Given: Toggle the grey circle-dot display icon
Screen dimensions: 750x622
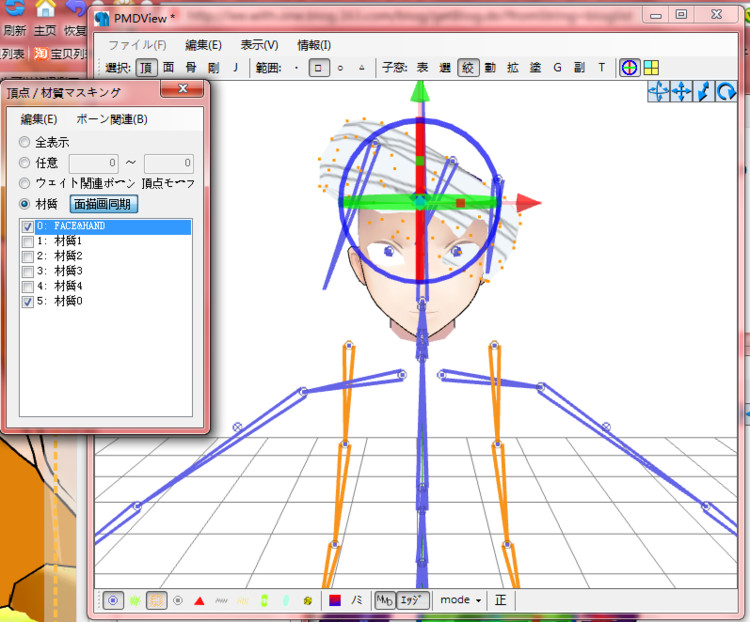Looking at the screenshot, I should click(178, 600).
